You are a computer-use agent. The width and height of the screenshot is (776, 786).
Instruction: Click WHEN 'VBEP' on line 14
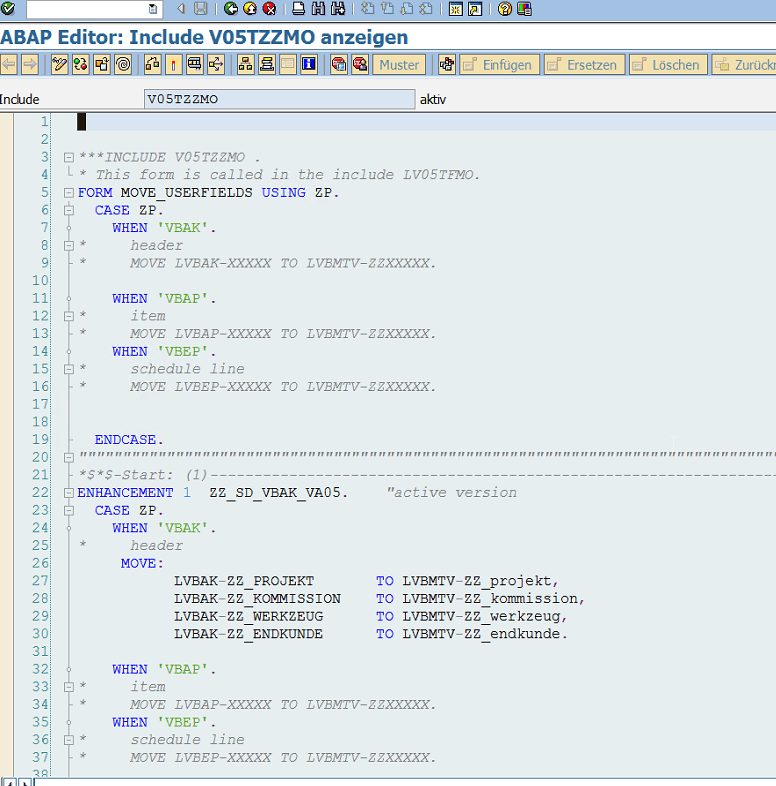[x=160, y=351]
